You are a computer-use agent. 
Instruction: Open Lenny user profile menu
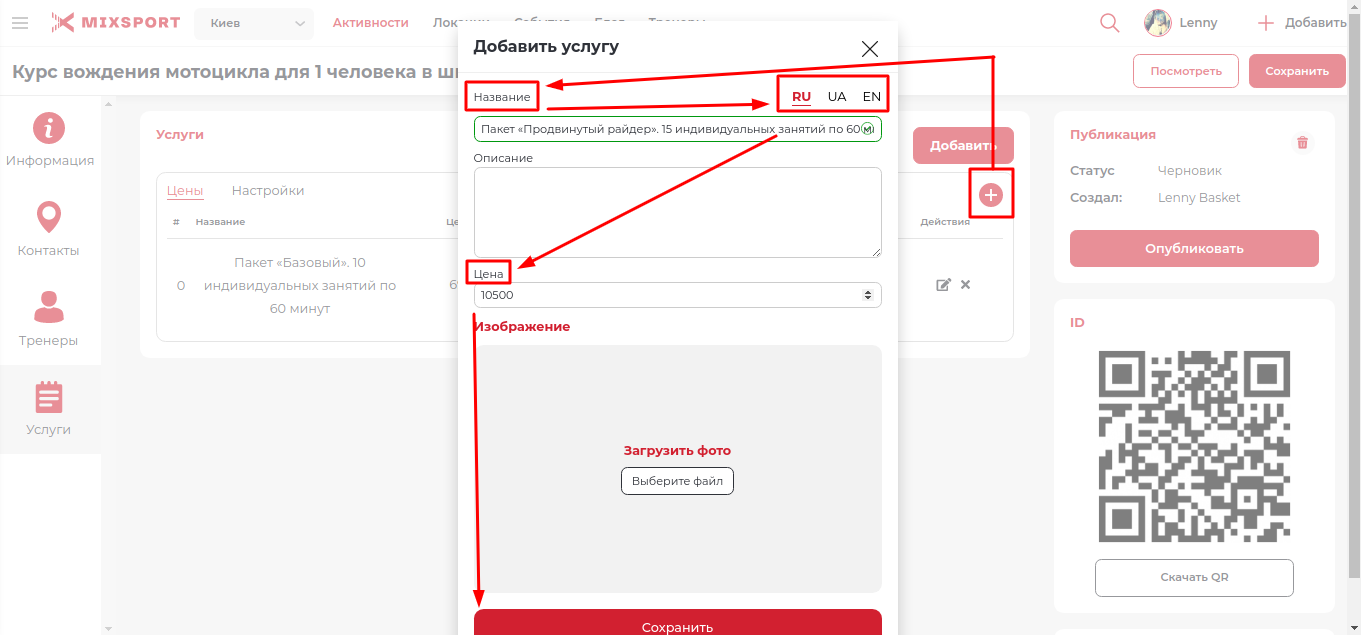pyautogui.click(x=1182, y=23)
